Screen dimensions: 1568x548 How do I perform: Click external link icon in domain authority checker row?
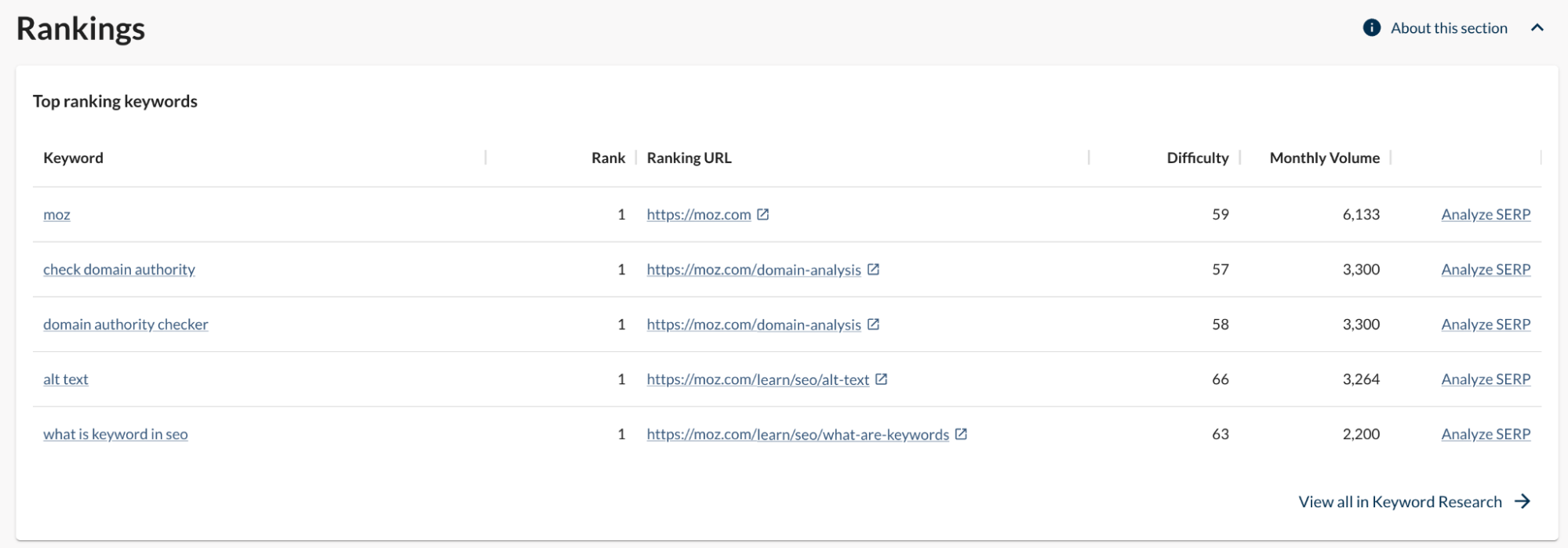pyautogui.click(x=873, y=324)
